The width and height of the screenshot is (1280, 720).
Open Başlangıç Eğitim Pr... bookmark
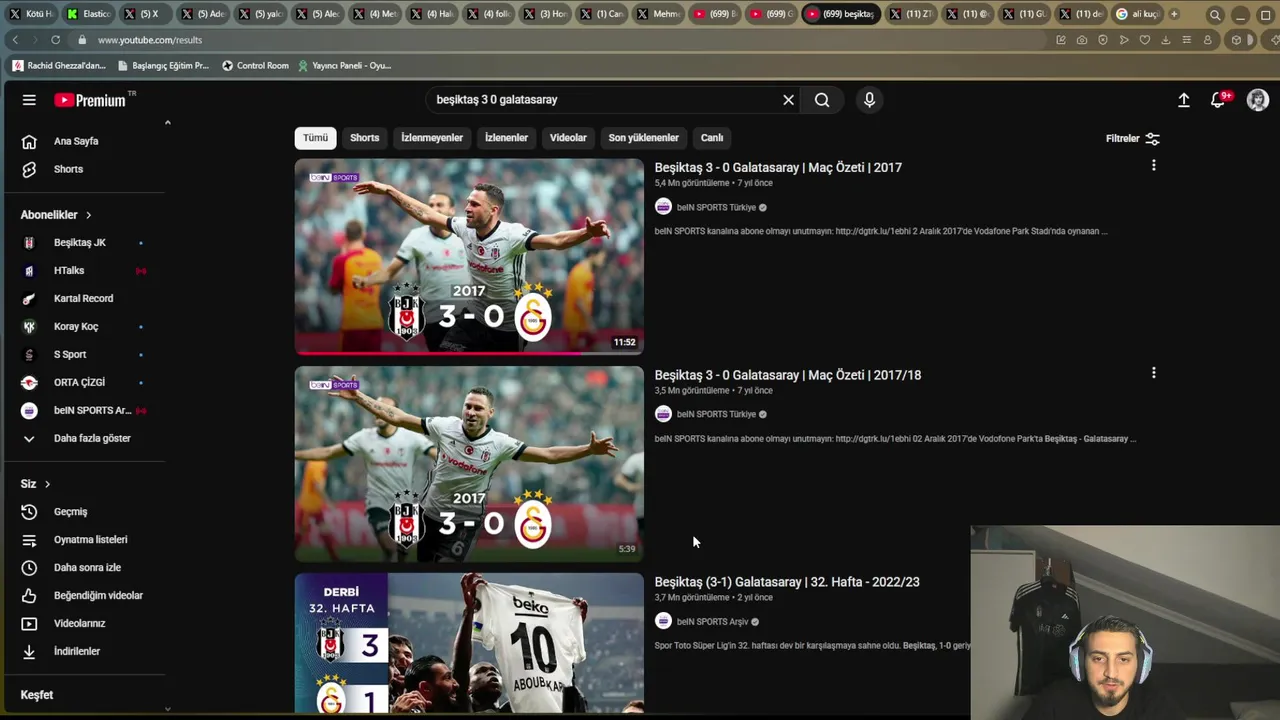163,66
